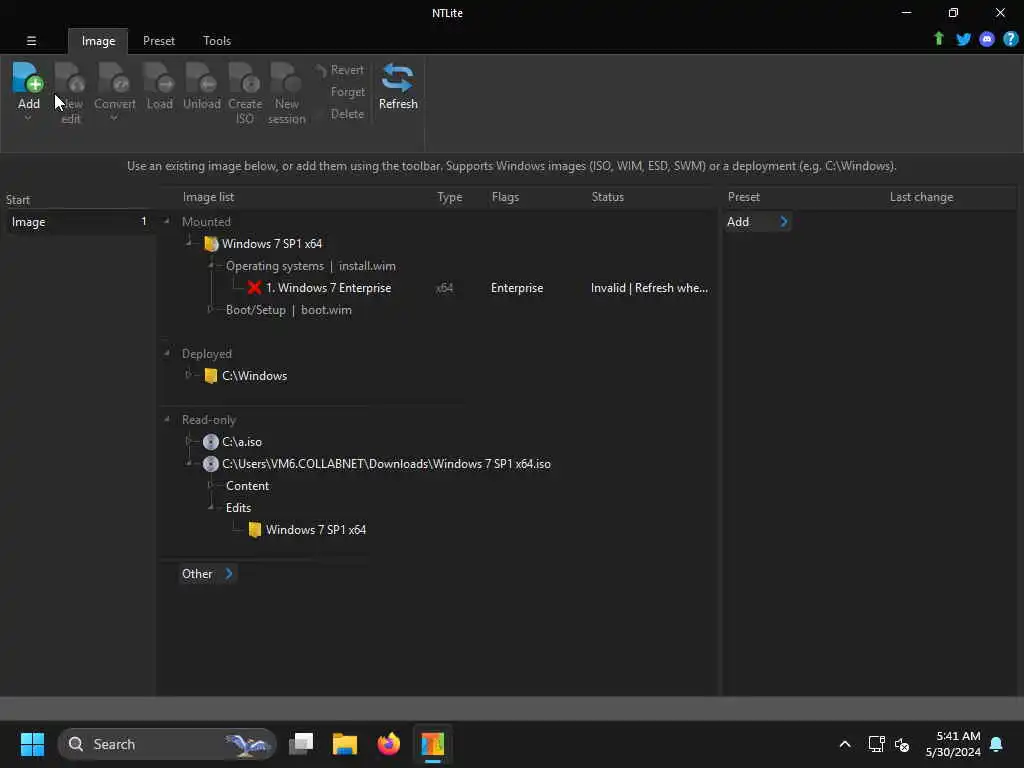Click the Load image toolbar icon
The image size is (1024, 768).
(x=159, y=78)
